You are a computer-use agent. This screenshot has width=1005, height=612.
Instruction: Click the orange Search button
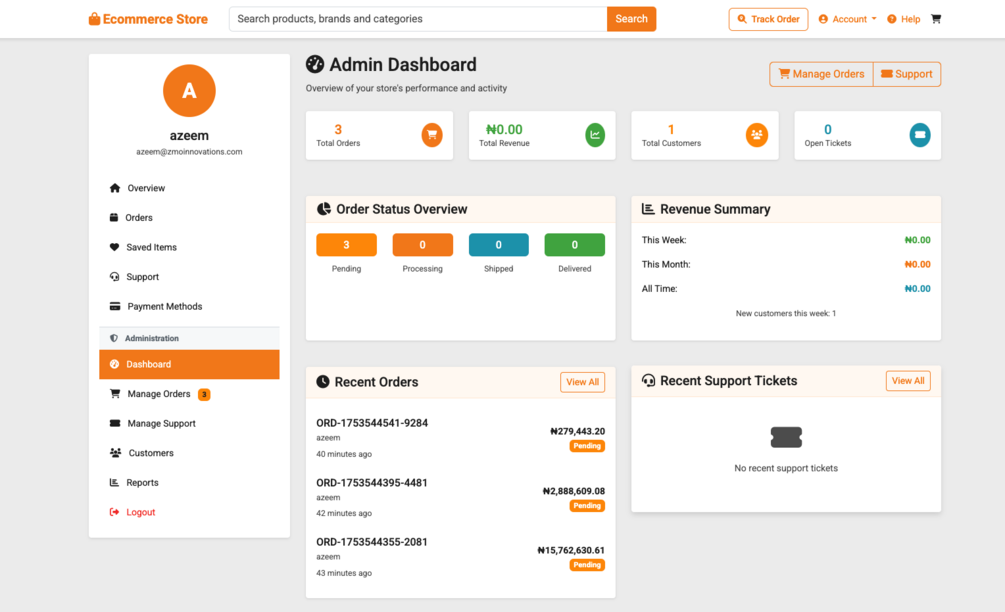[631, 19]
